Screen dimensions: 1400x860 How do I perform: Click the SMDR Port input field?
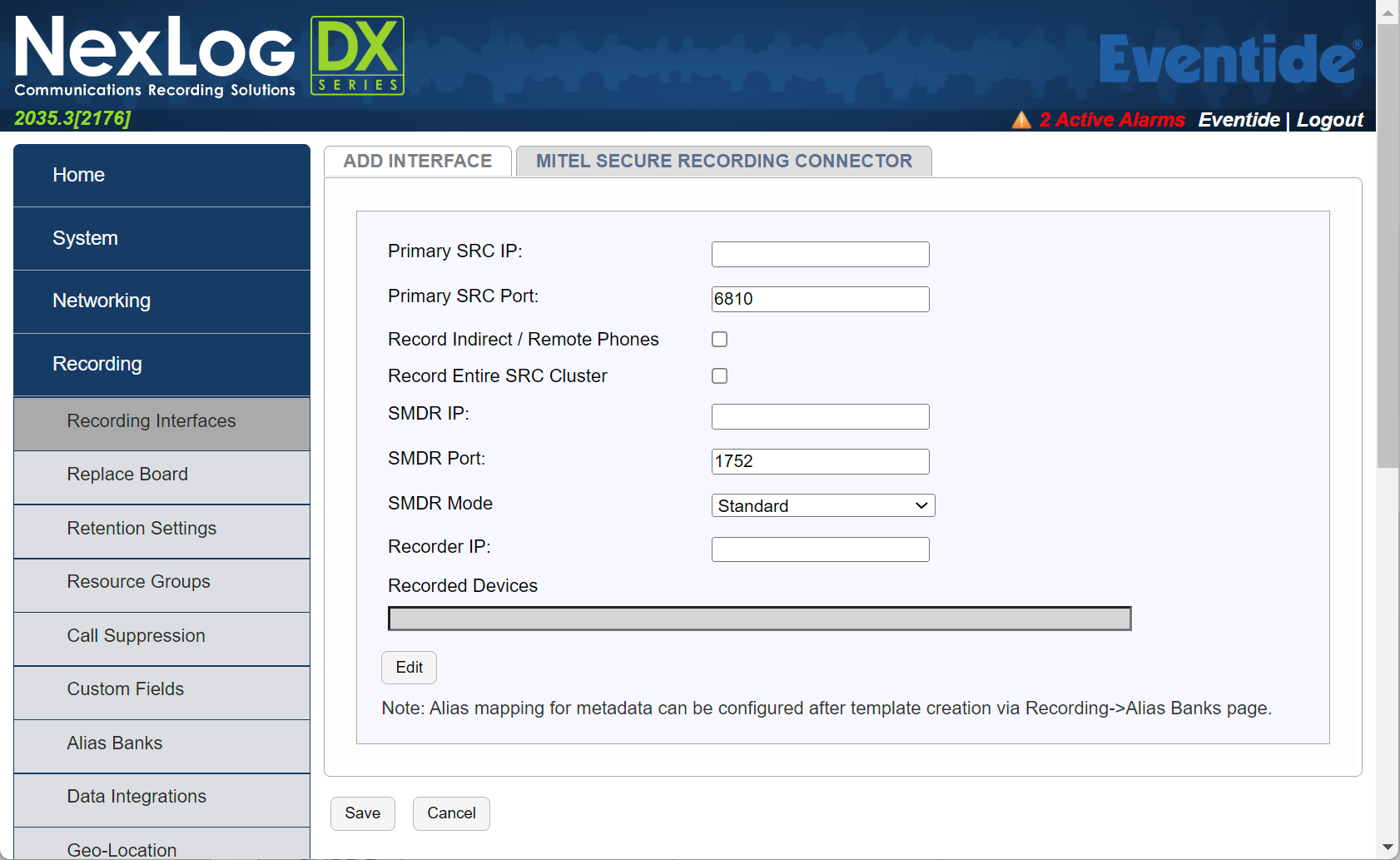click(x=820, y=461)
